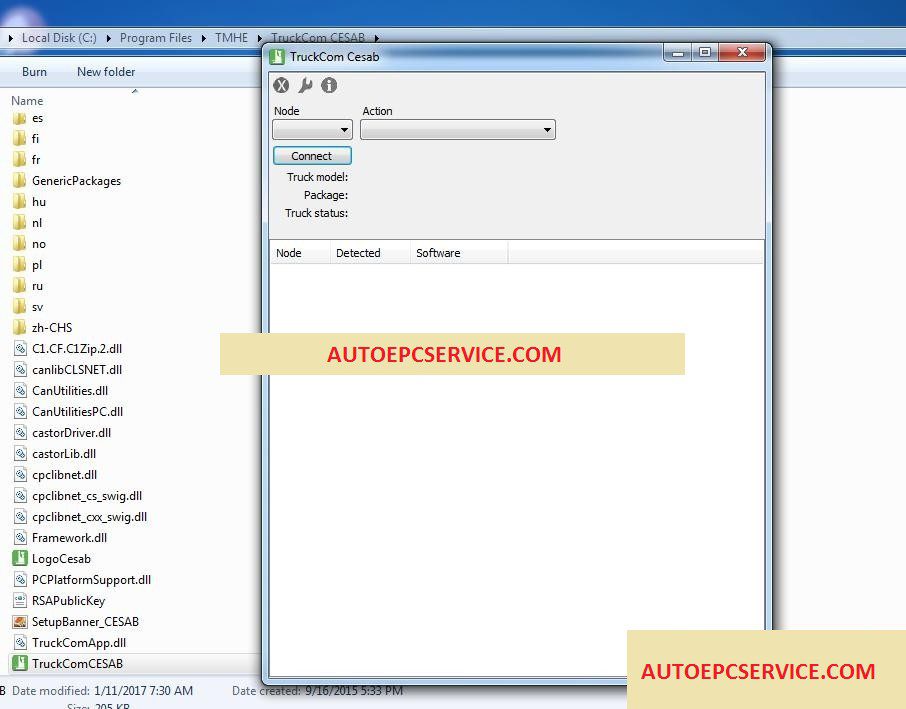Select castorLib.dll file icon
The image size is (906, 709).
[20, 454]
